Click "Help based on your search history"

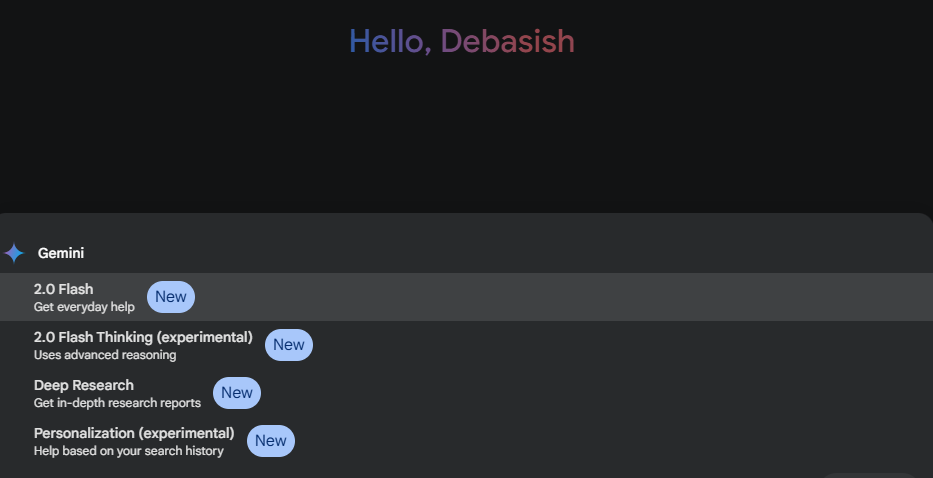[129, 451]
